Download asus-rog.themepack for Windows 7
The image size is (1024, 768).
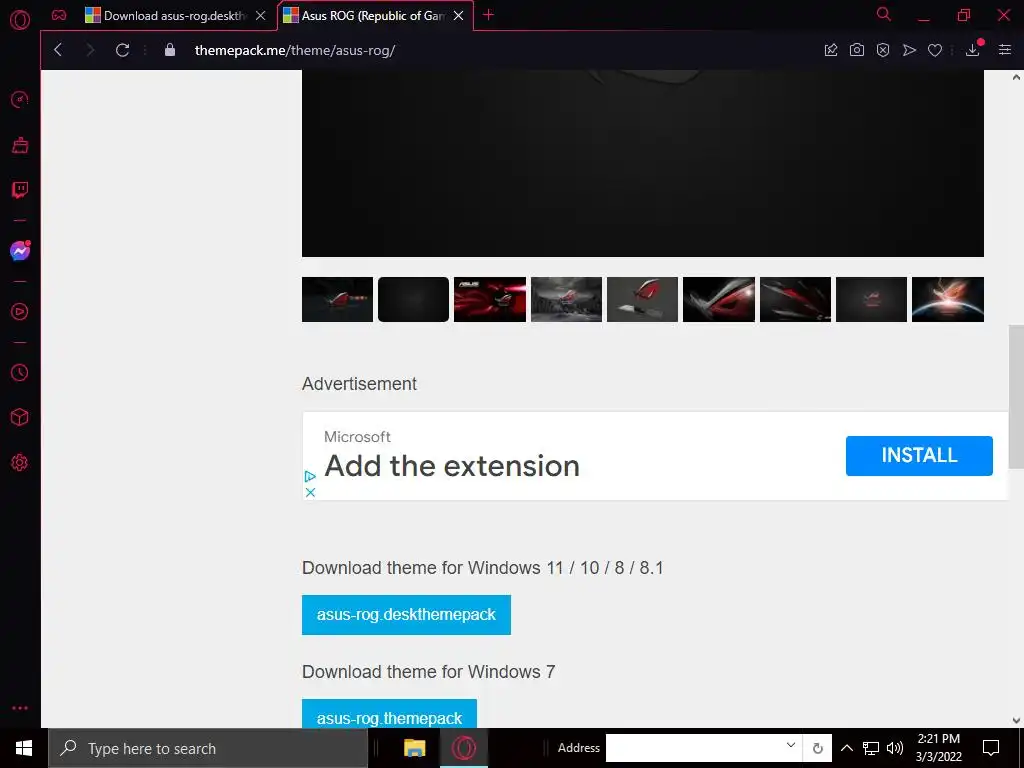(389, 714)
